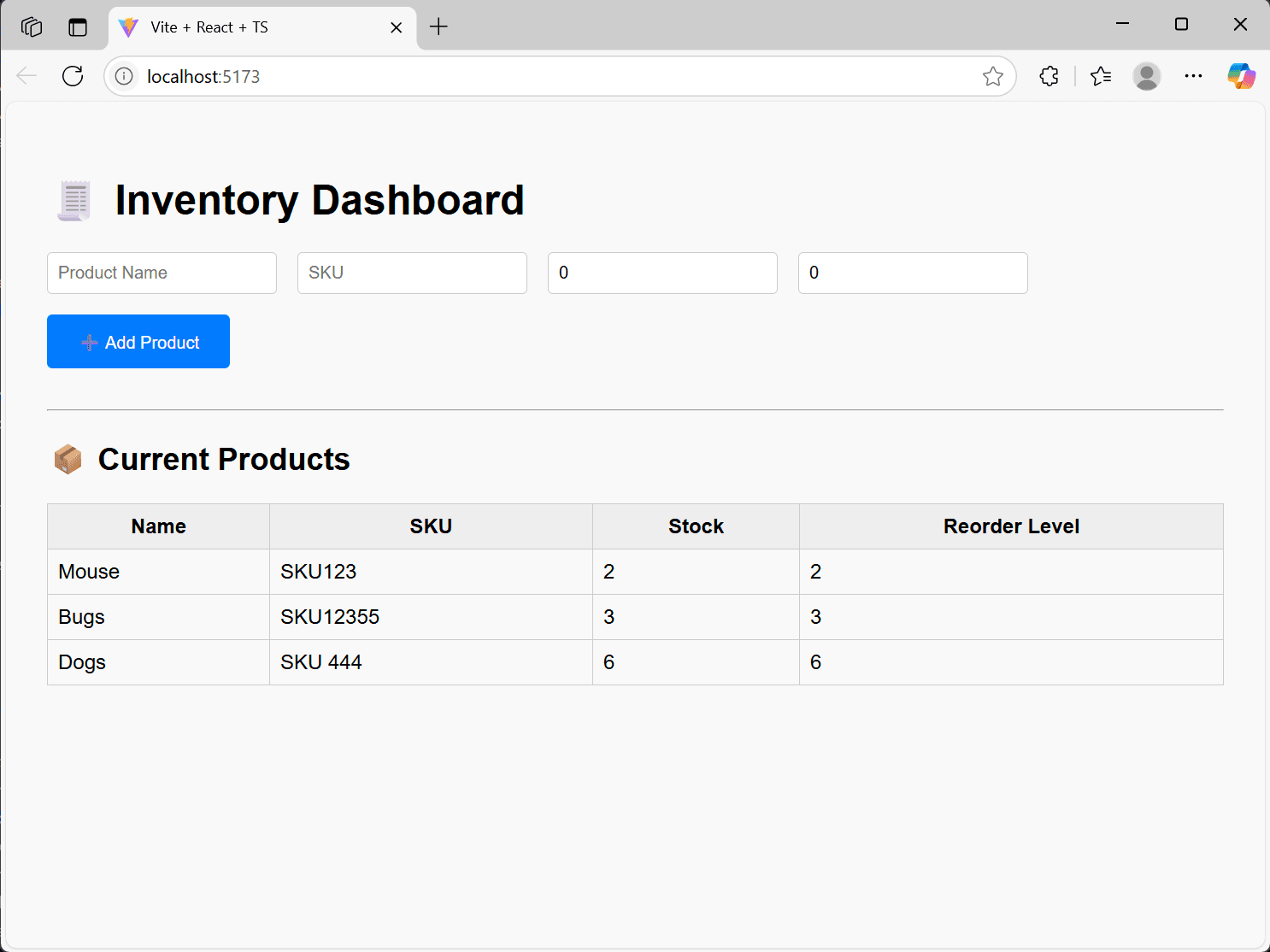
Task: Select the Vite + React + TS tab
Action: 248,27
